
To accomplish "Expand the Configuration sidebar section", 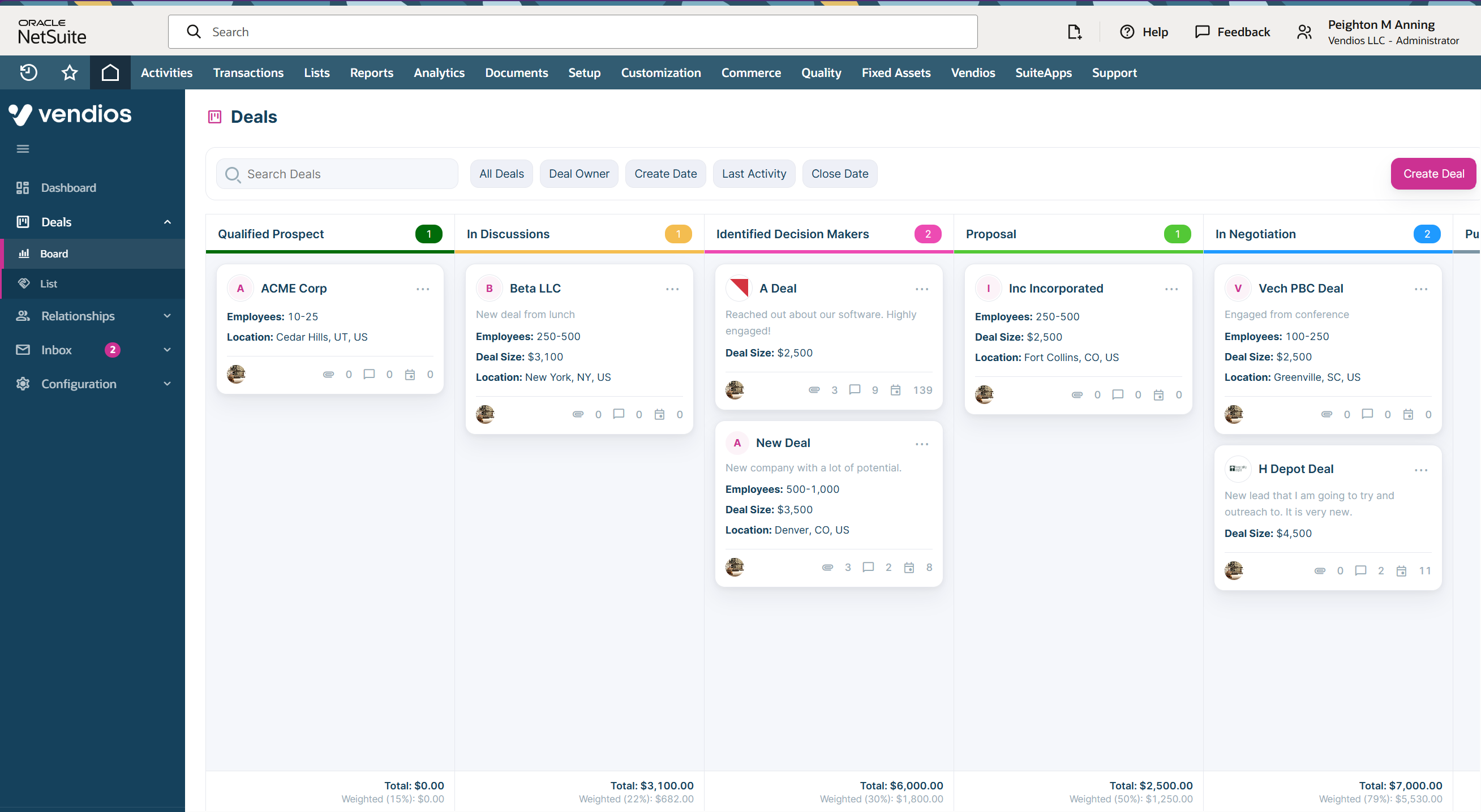I will [x=168, y=383].
